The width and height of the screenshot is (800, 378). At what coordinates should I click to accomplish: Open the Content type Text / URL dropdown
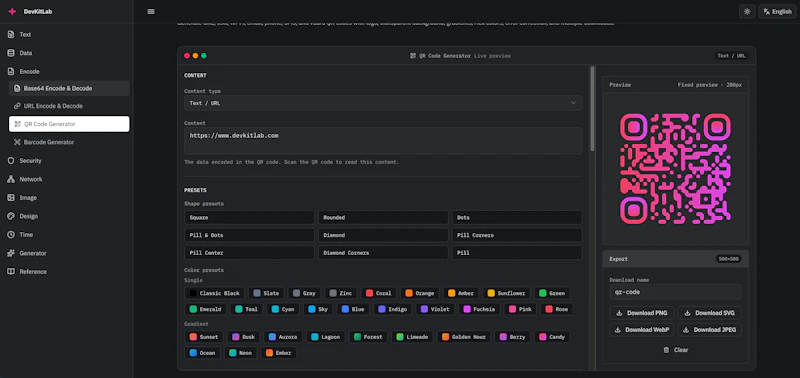[383, 103]
